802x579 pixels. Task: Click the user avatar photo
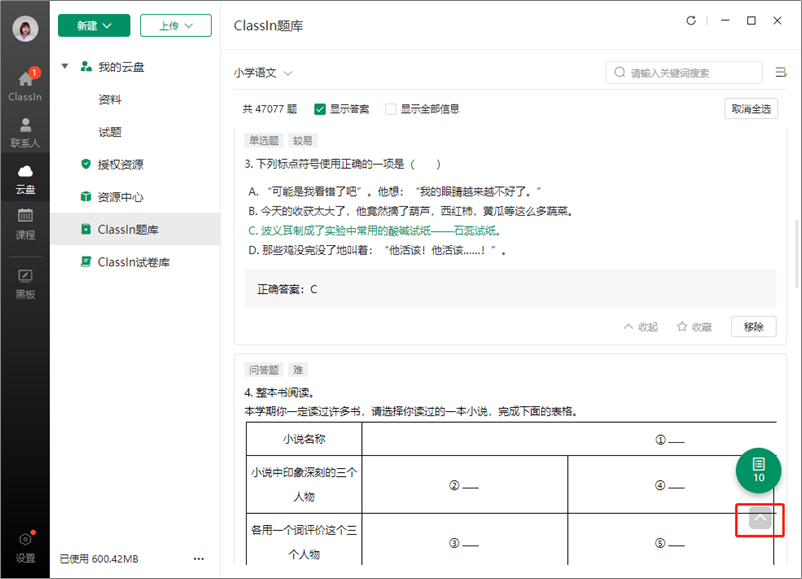tap(25, 28)
